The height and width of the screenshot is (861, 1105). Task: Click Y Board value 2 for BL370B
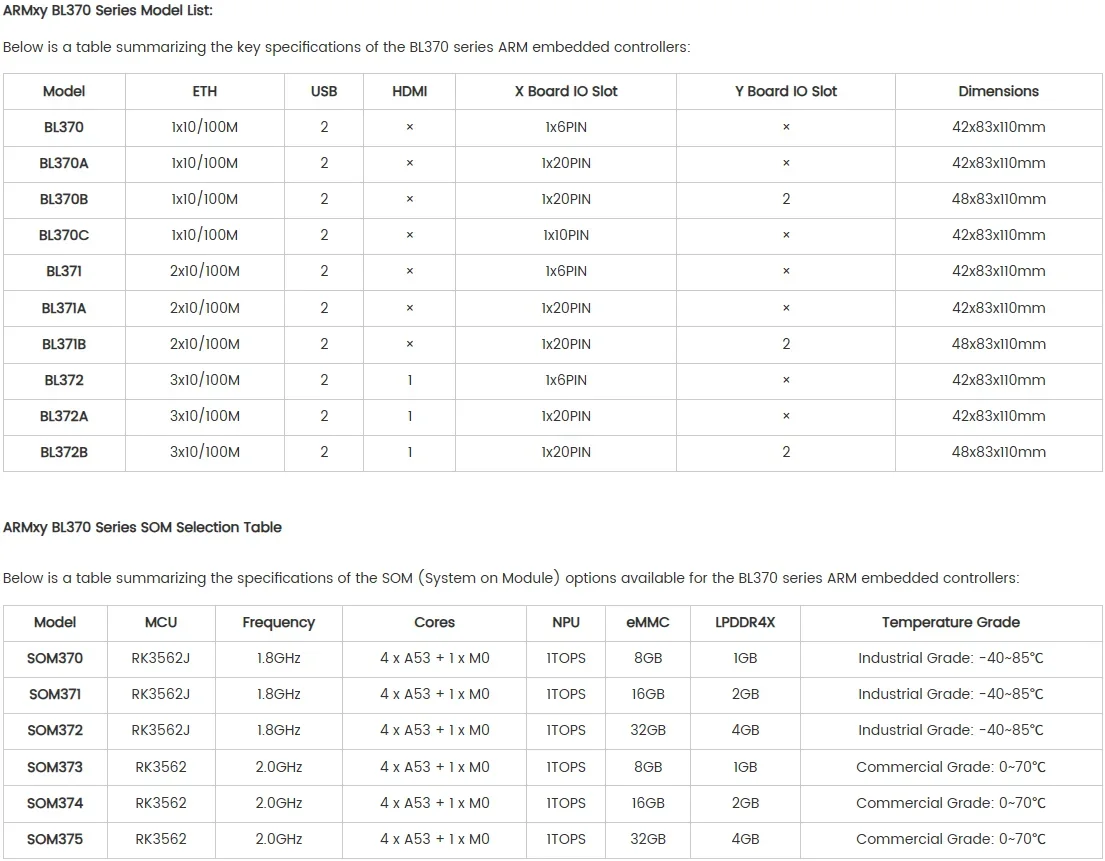(x=786, y=199)
